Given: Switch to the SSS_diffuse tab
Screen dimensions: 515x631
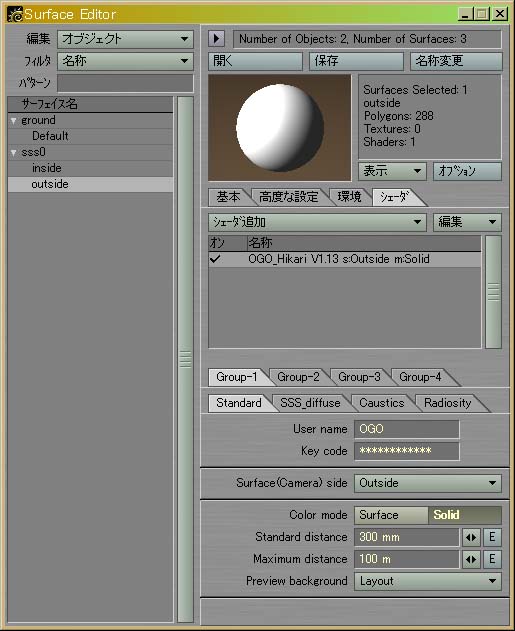Looking at the screenshot, I should tap(310, 403).
